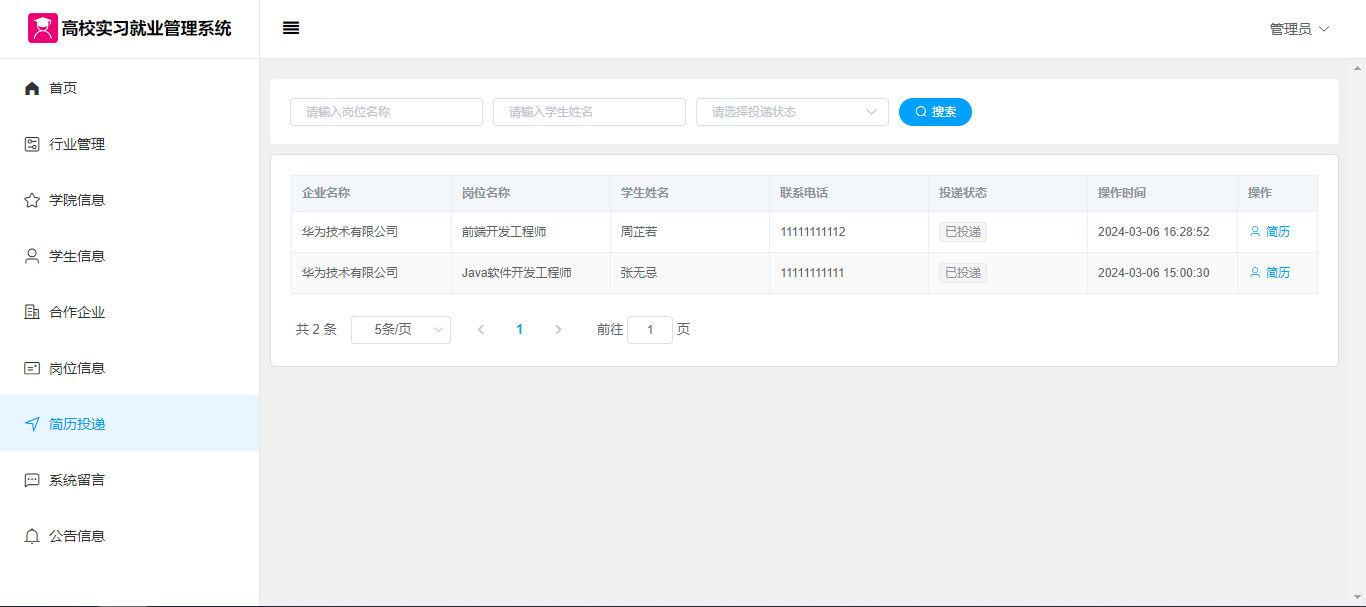1366x607 pixels.
Task: Click the person icon for 学生信息
Action: coord(32,256)
